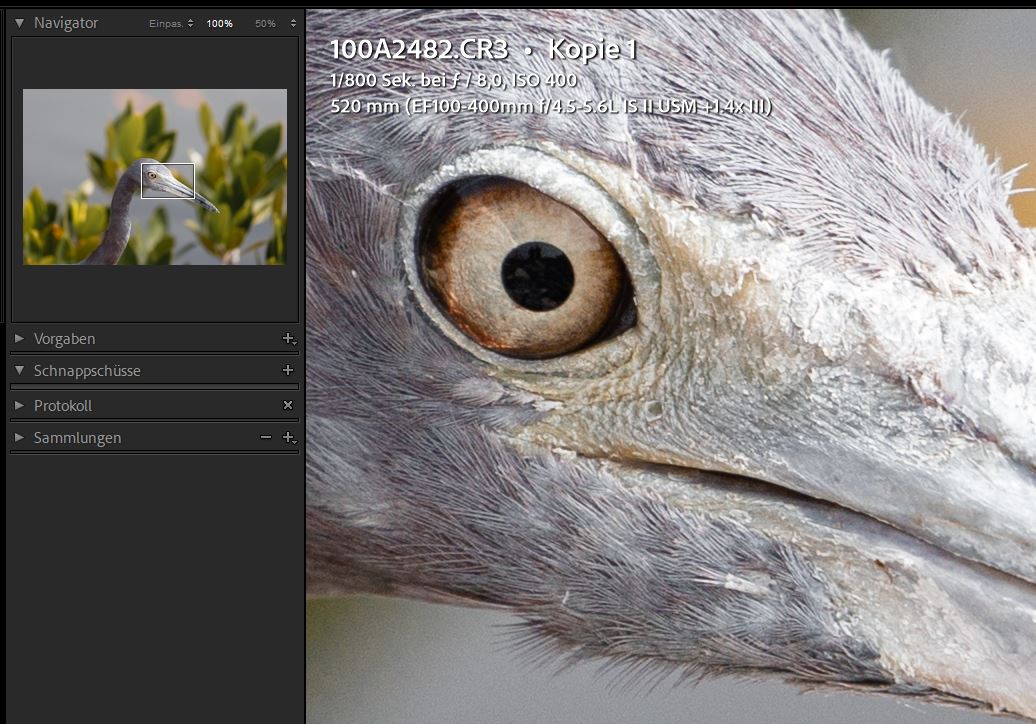Open the Protokoll panel by its title

coord(63,406)
